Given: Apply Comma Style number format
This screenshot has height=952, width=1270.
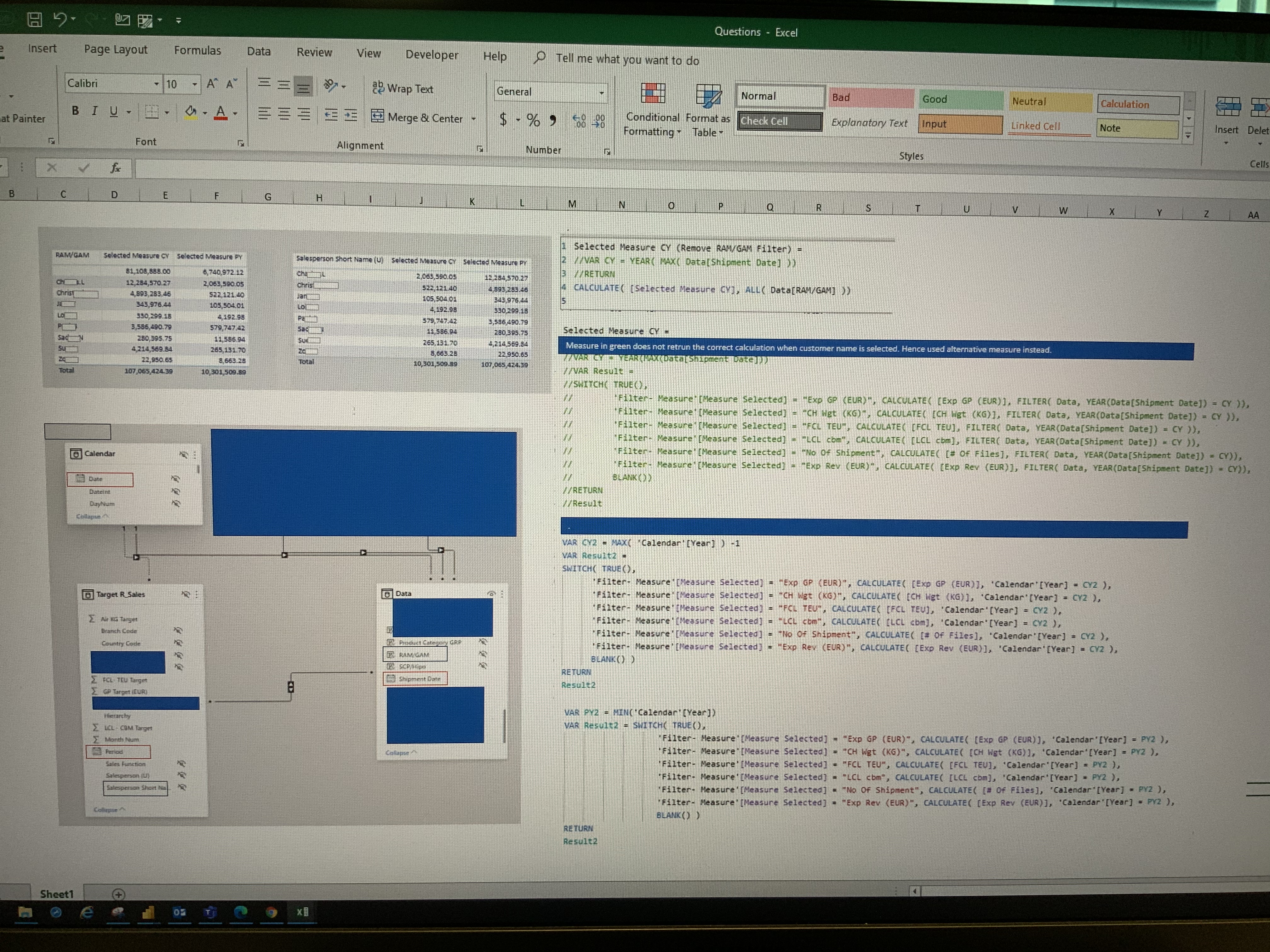Looking at the screenshot, I should (x=553, y=120).
